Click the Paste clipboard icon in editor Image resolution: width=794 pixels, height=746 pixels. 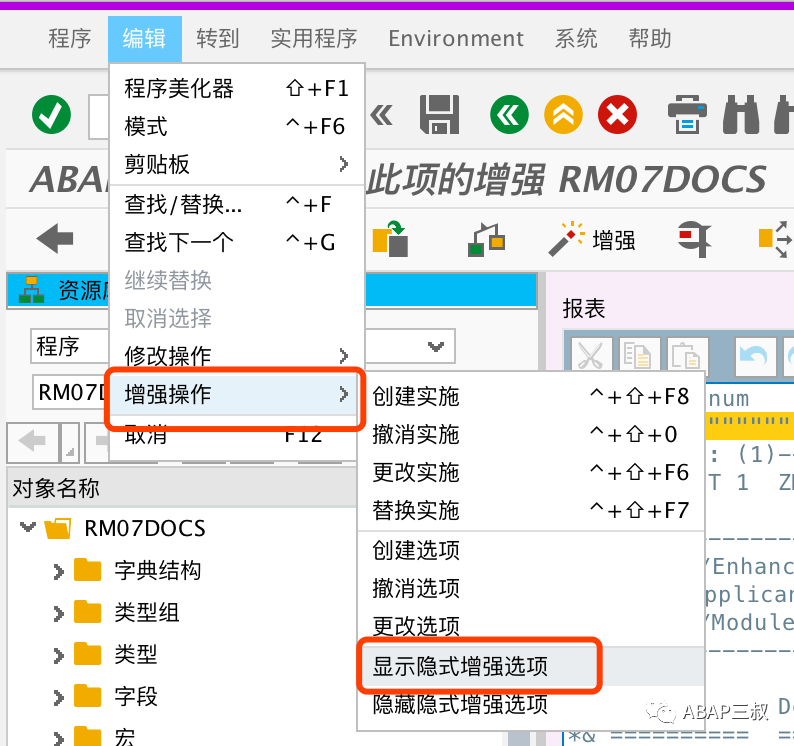point(687,356)
